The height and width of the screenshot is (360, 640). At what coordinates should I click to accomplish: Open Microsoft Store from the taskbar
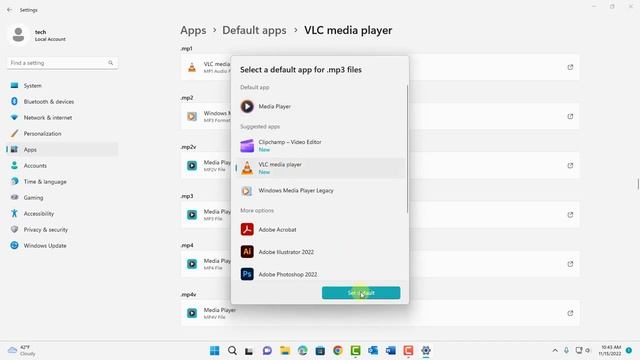click(320, 351)
